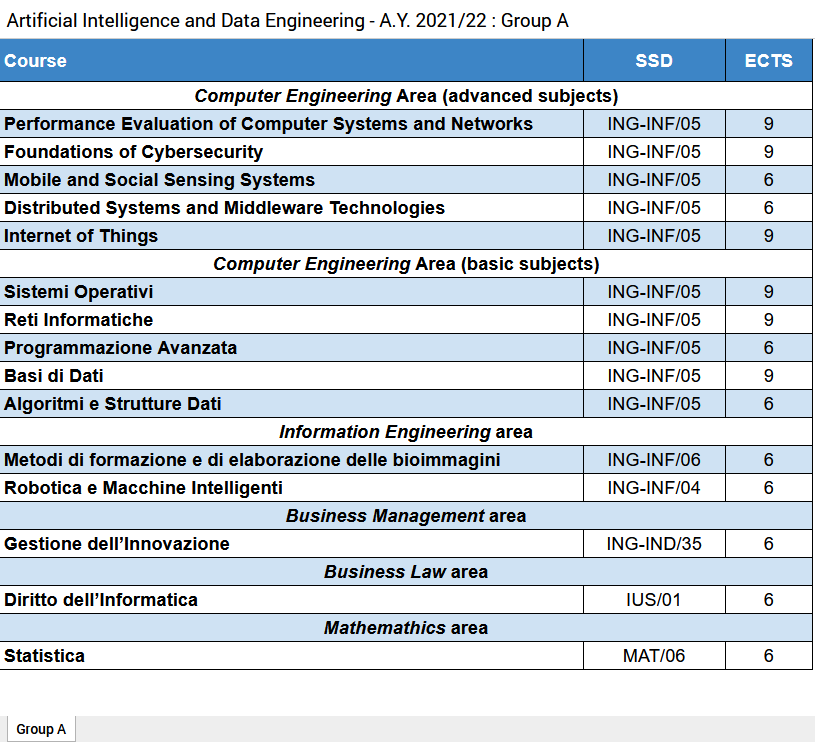The image size is (815, 742).
Task: Click the document title above the table
Action: click(288, 20)
